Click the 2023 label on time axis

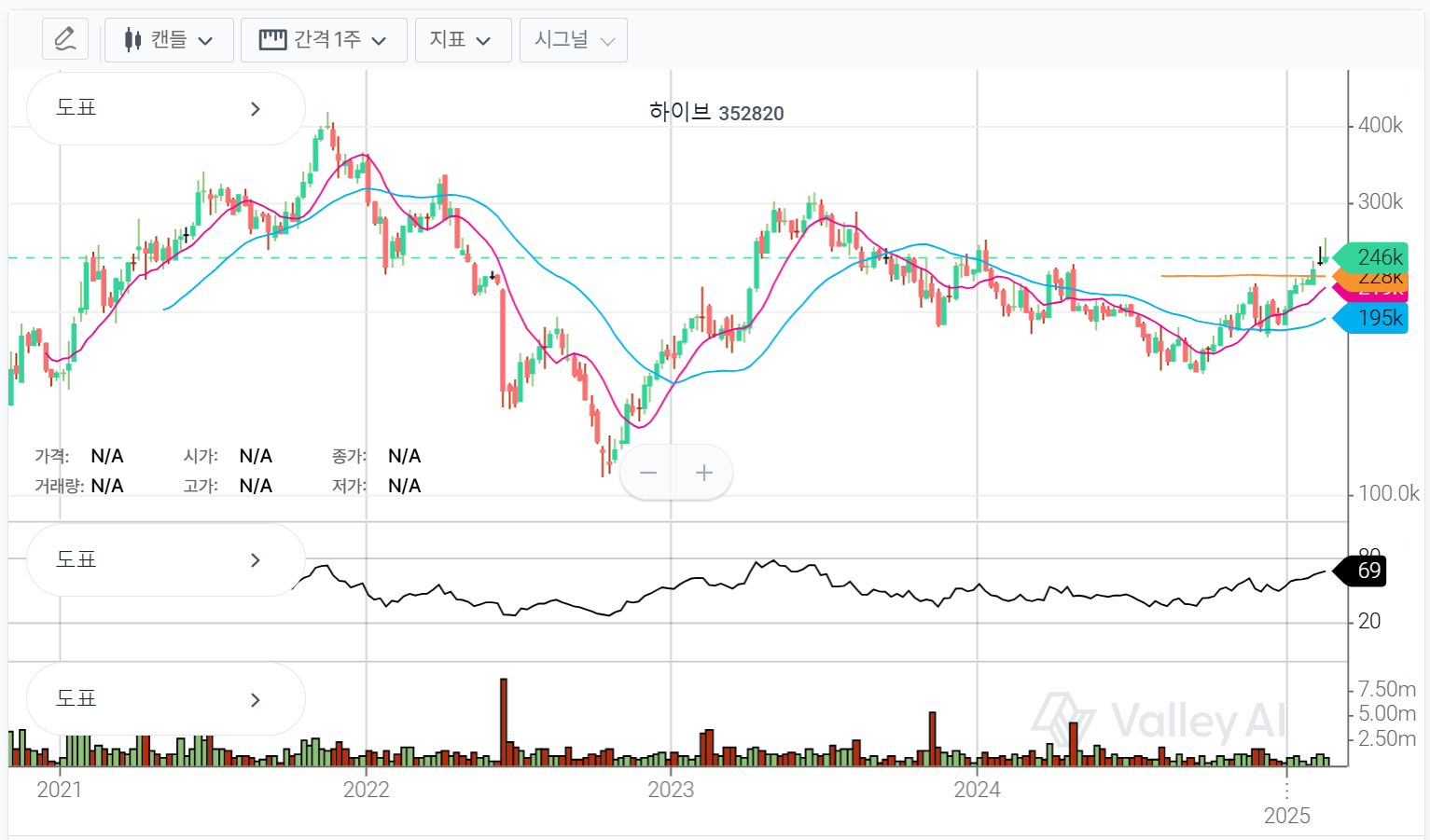pyautogui.click(x=671, y=790)
